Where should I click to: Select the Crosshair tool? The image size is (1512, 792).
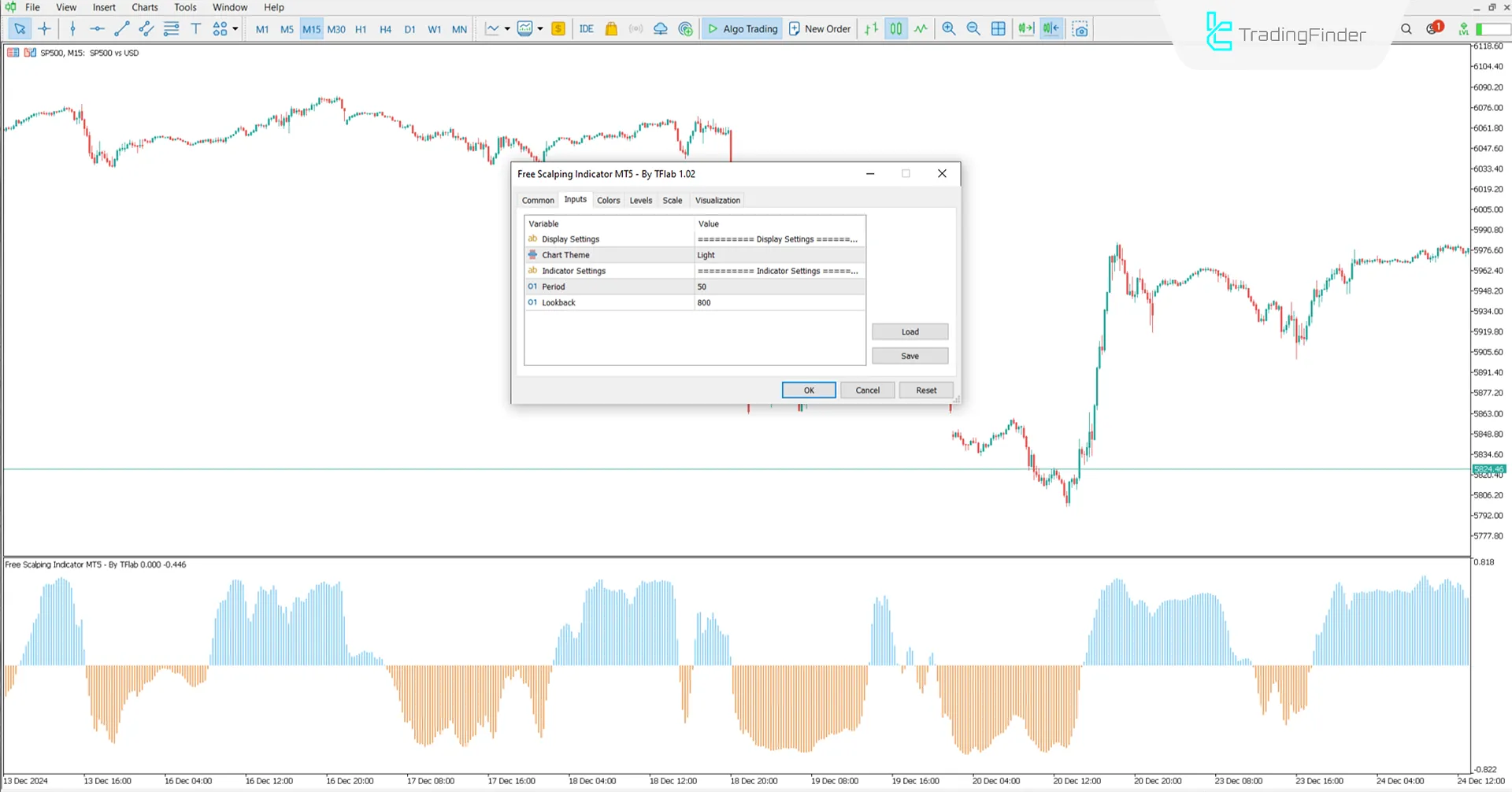[x=44, y=28]
